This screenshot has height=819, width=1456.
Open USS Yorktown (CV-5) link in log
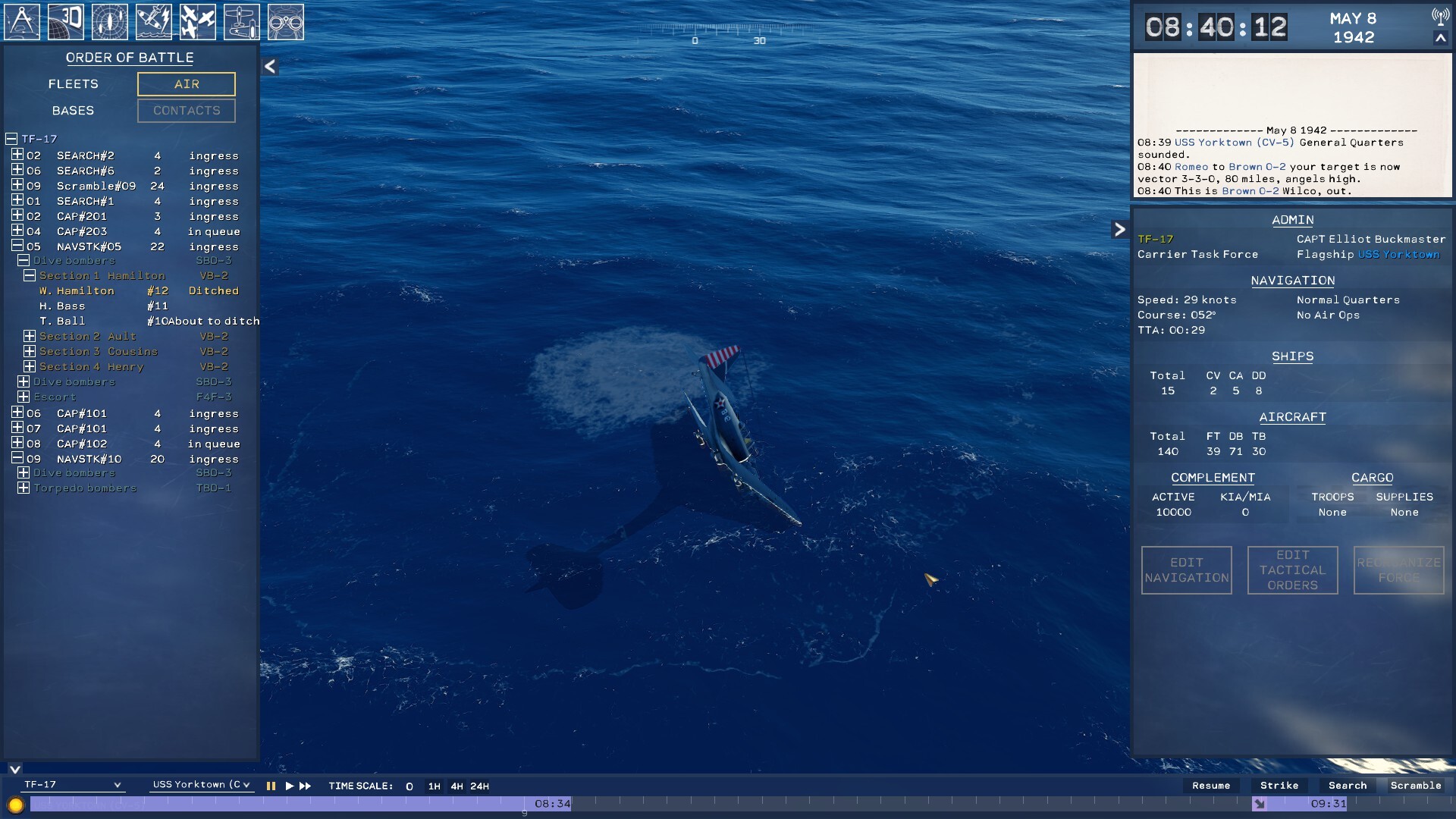tap(1235, 143)
